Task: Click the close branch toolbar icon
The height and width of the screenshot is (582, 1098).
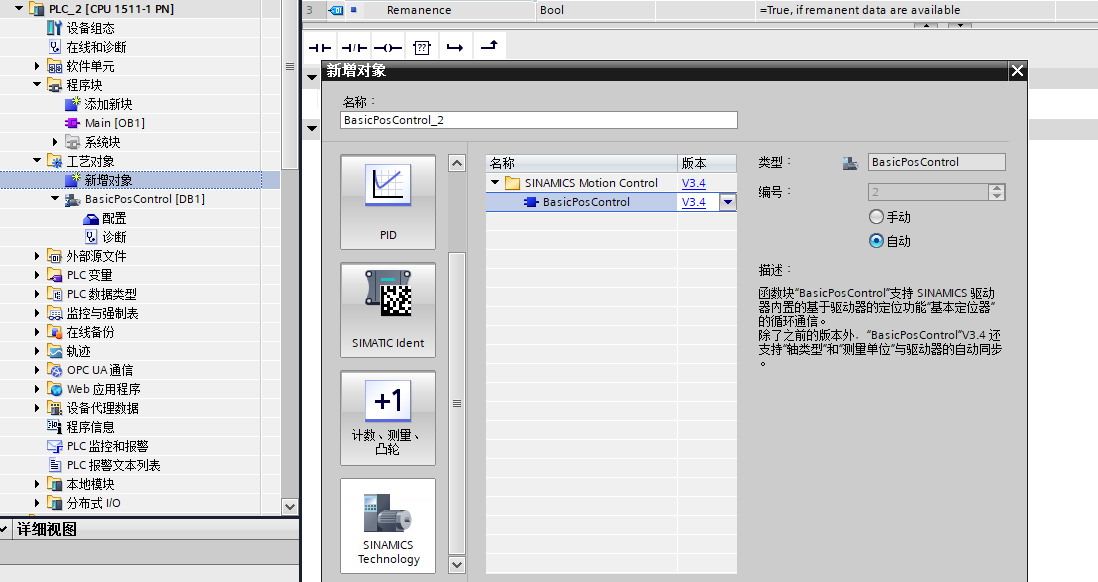Action: (489, 46)
